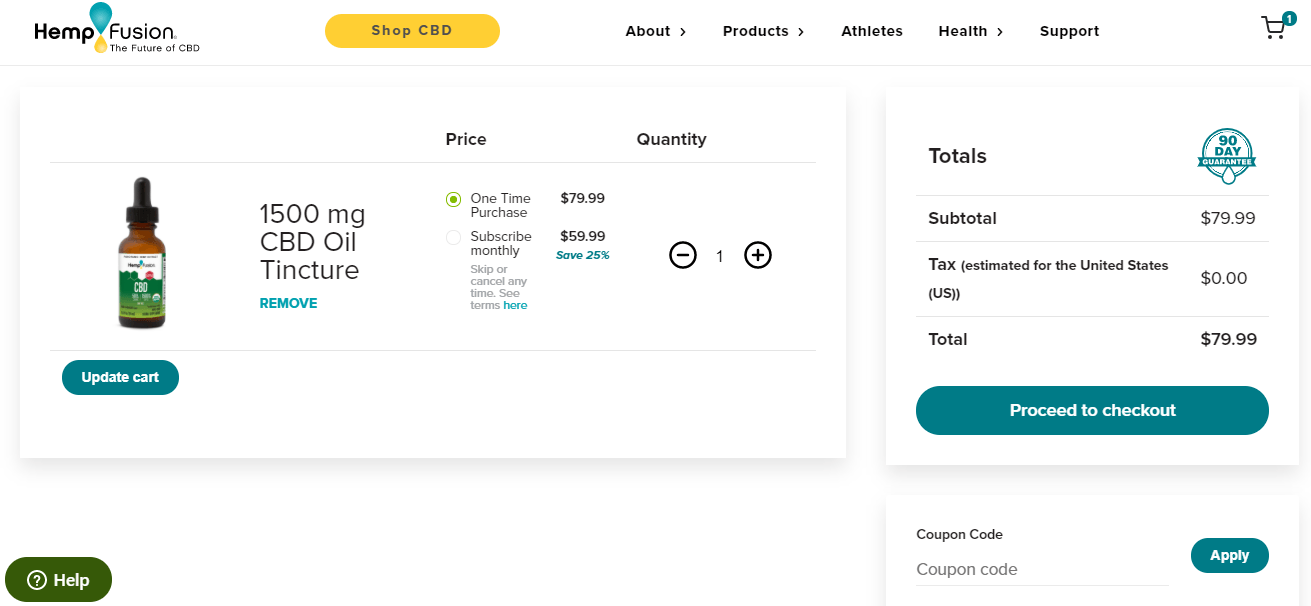Select Subscribe monthly option
This screenshot has width=1311, height=606.
(x=453, y=237)
